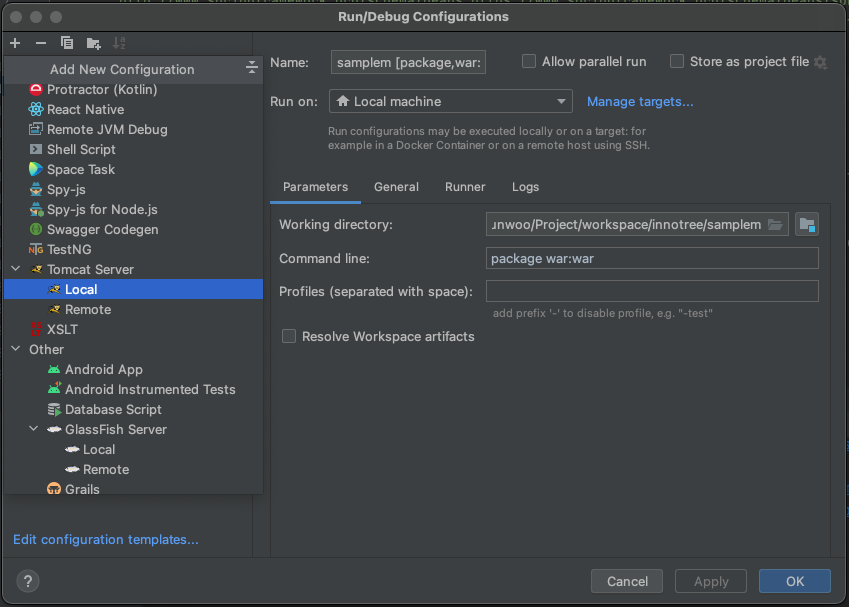Switch to the Parameters tab

coord(315,187)
